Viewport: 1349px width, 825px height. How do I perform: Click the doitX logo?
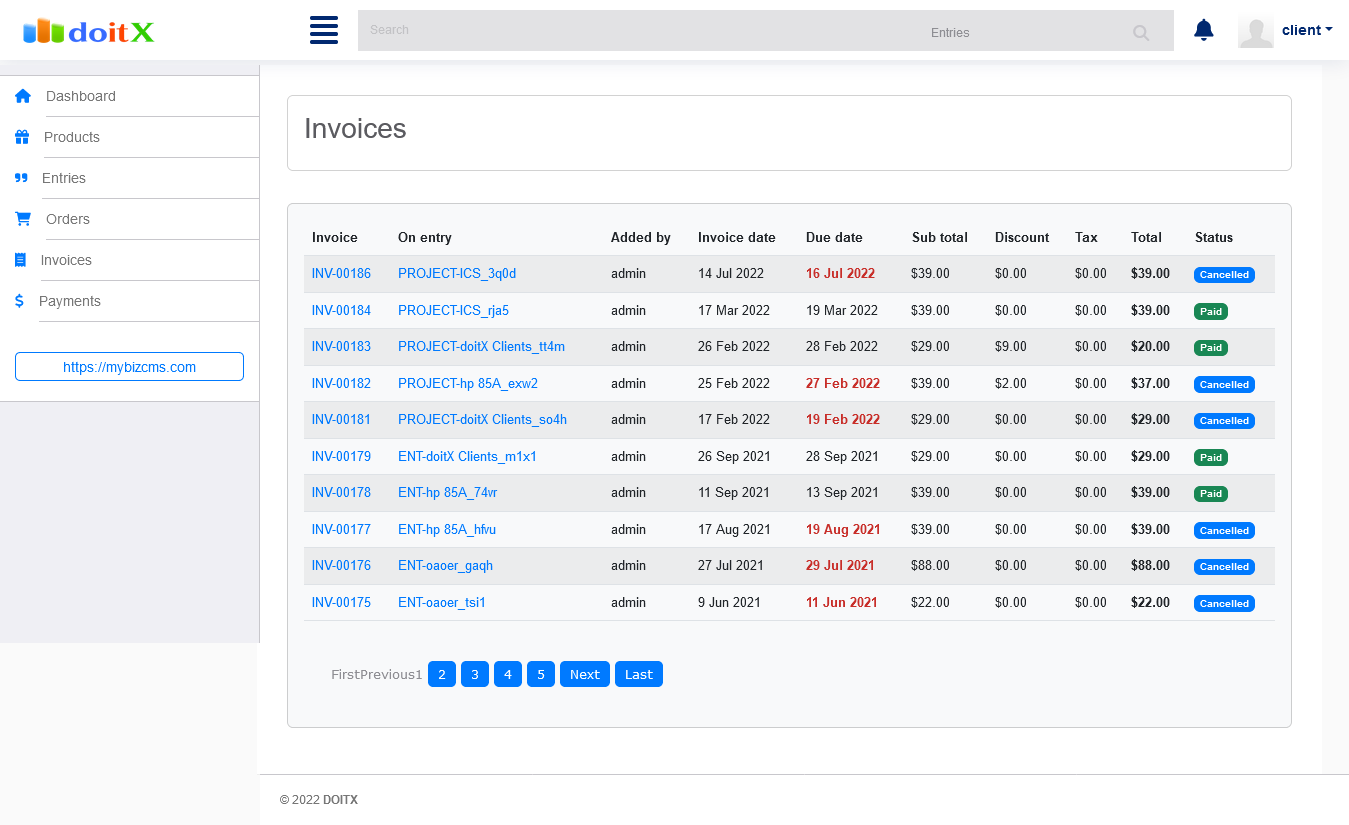click(89, 32)
